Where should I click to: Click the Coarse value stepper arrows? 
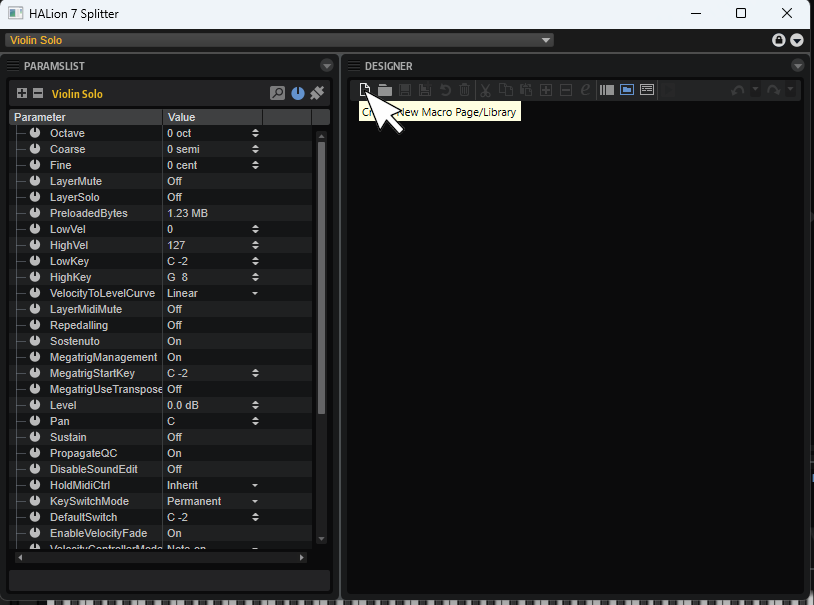[x=255, y=150]
